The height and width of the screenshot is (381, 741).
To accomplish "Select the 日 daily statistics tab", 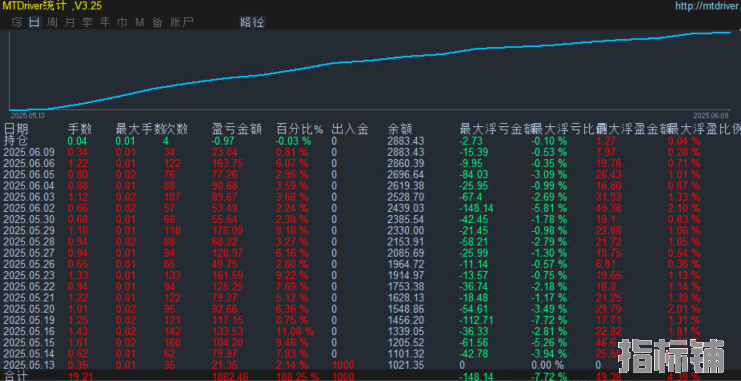I will [34, 22].
